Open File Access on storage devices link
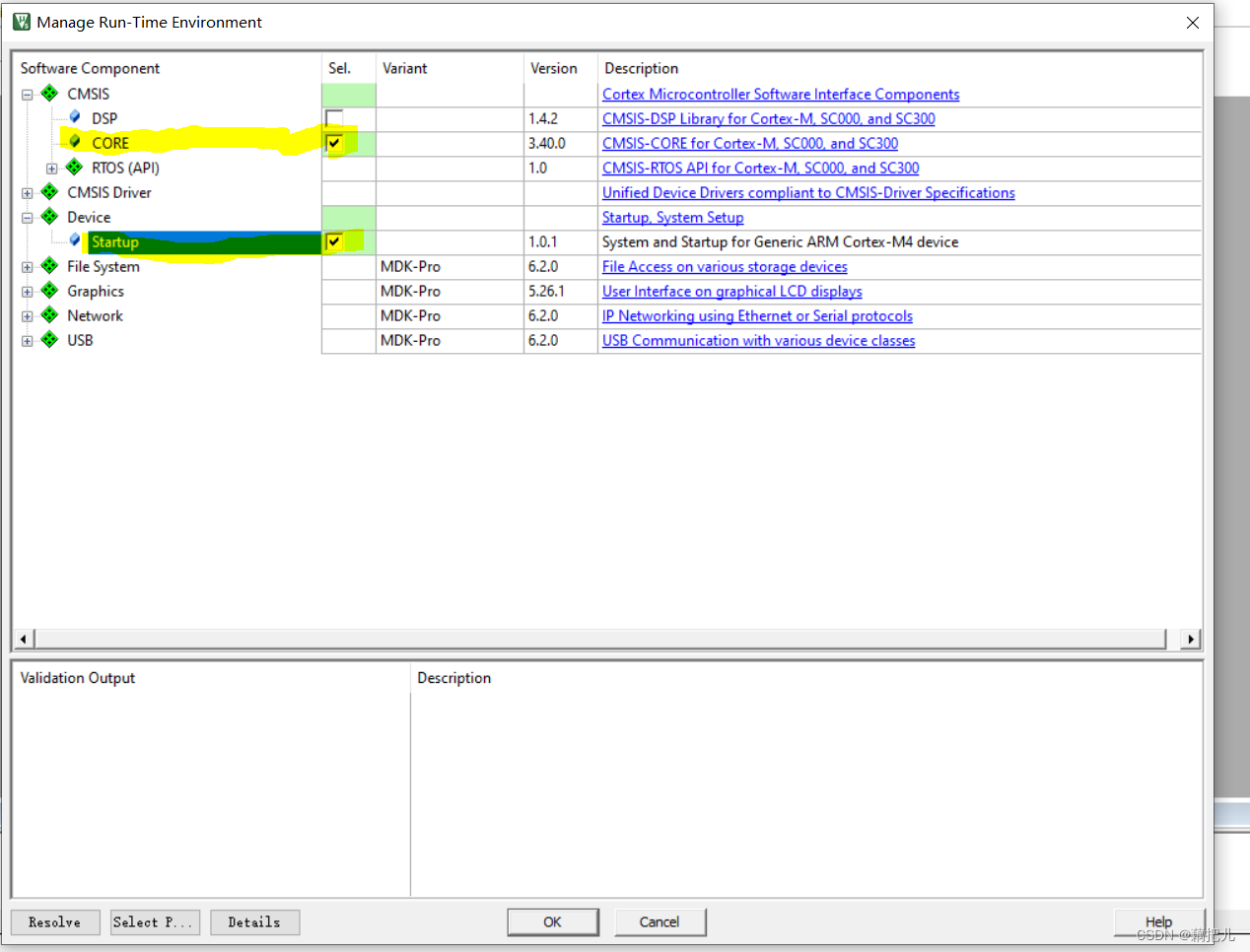The width and height of the screenshot is (1250, 952). (x=725, y=266)
